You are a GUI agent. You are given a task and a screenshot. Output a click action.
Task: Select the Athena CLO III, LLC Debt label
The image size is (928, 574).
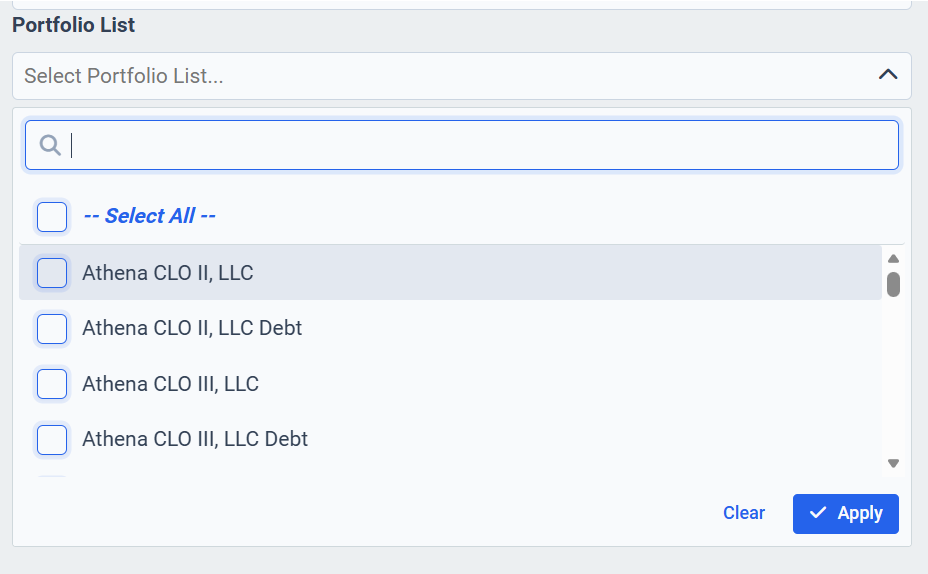click(x=195, y=439)
